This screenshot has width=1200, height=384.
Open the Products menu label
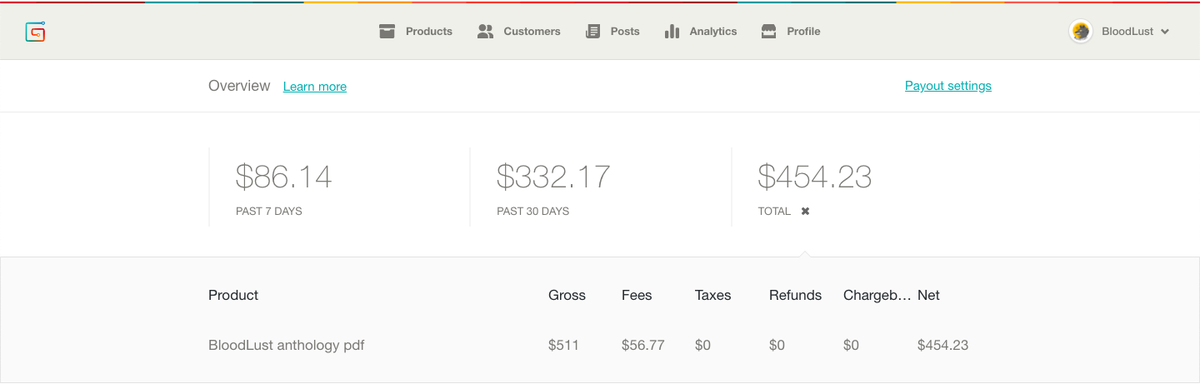(x=429, y=32)
